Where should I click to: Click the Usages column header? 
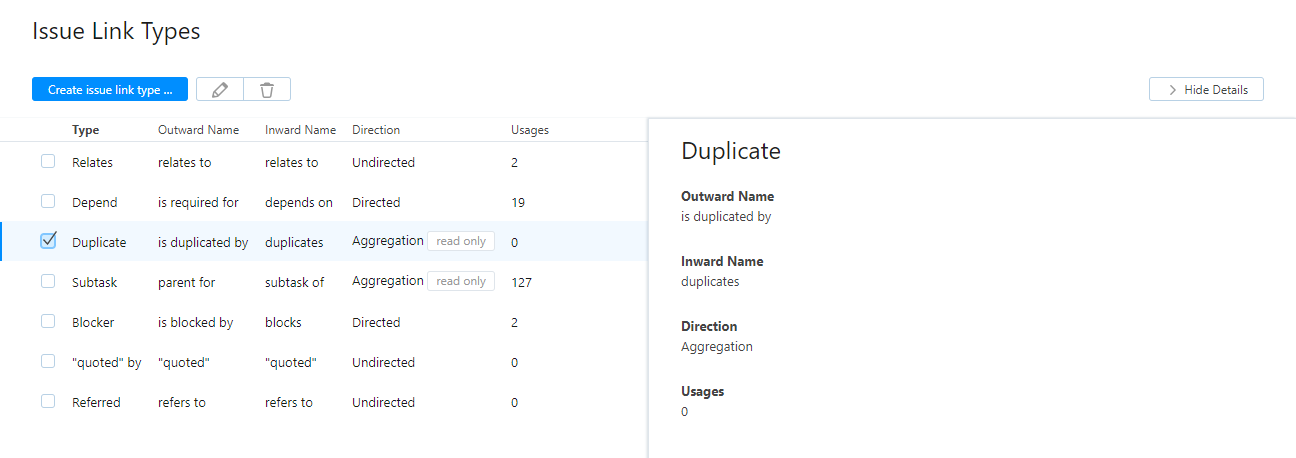[530, 130]
